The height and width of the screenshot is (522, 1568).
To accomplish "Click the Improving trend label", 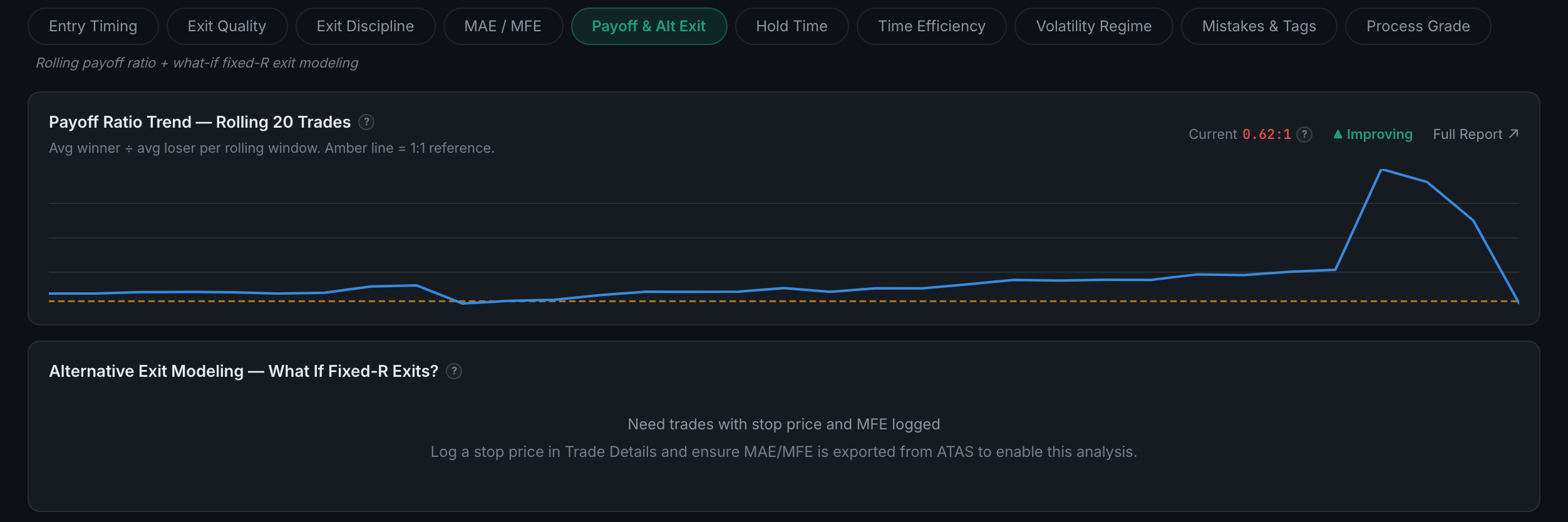I will [1380, 135].
